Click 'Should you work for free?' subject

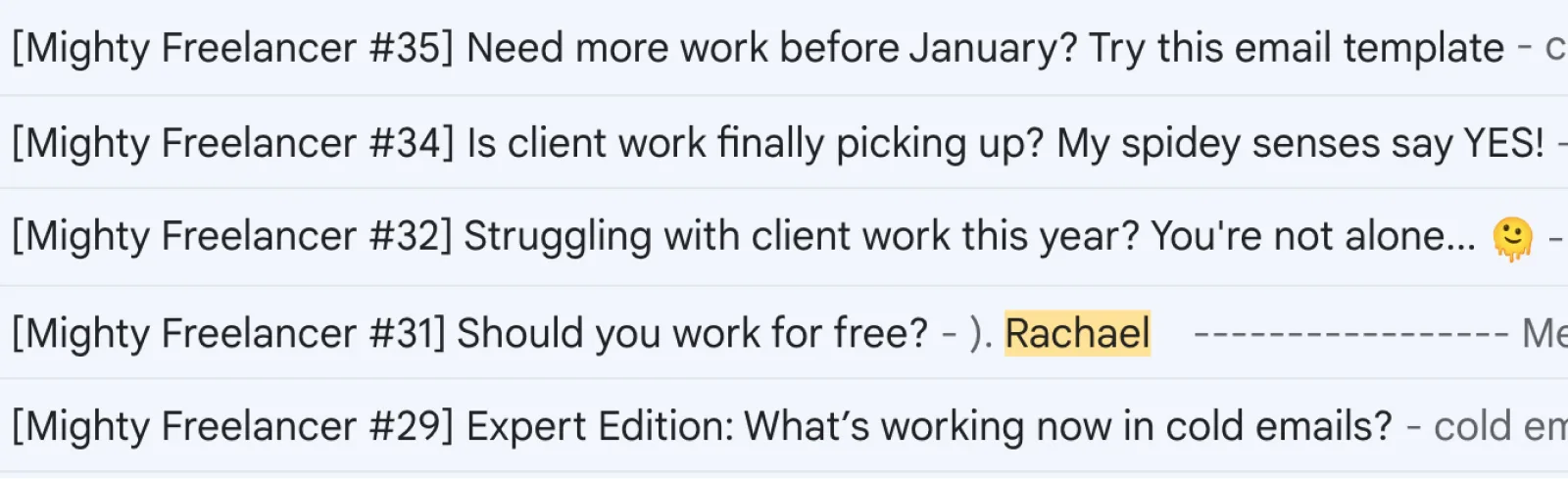692,333
